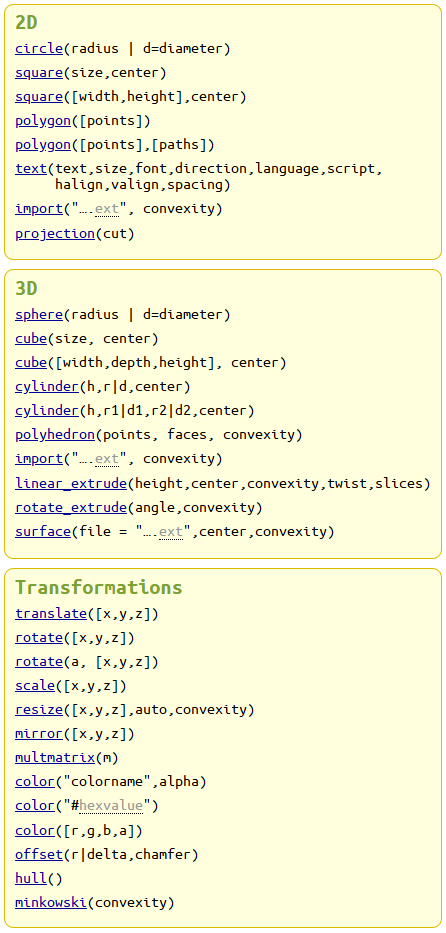
Task: Click the text "halign,valign,spacing)"
Action: pos(143,184)
